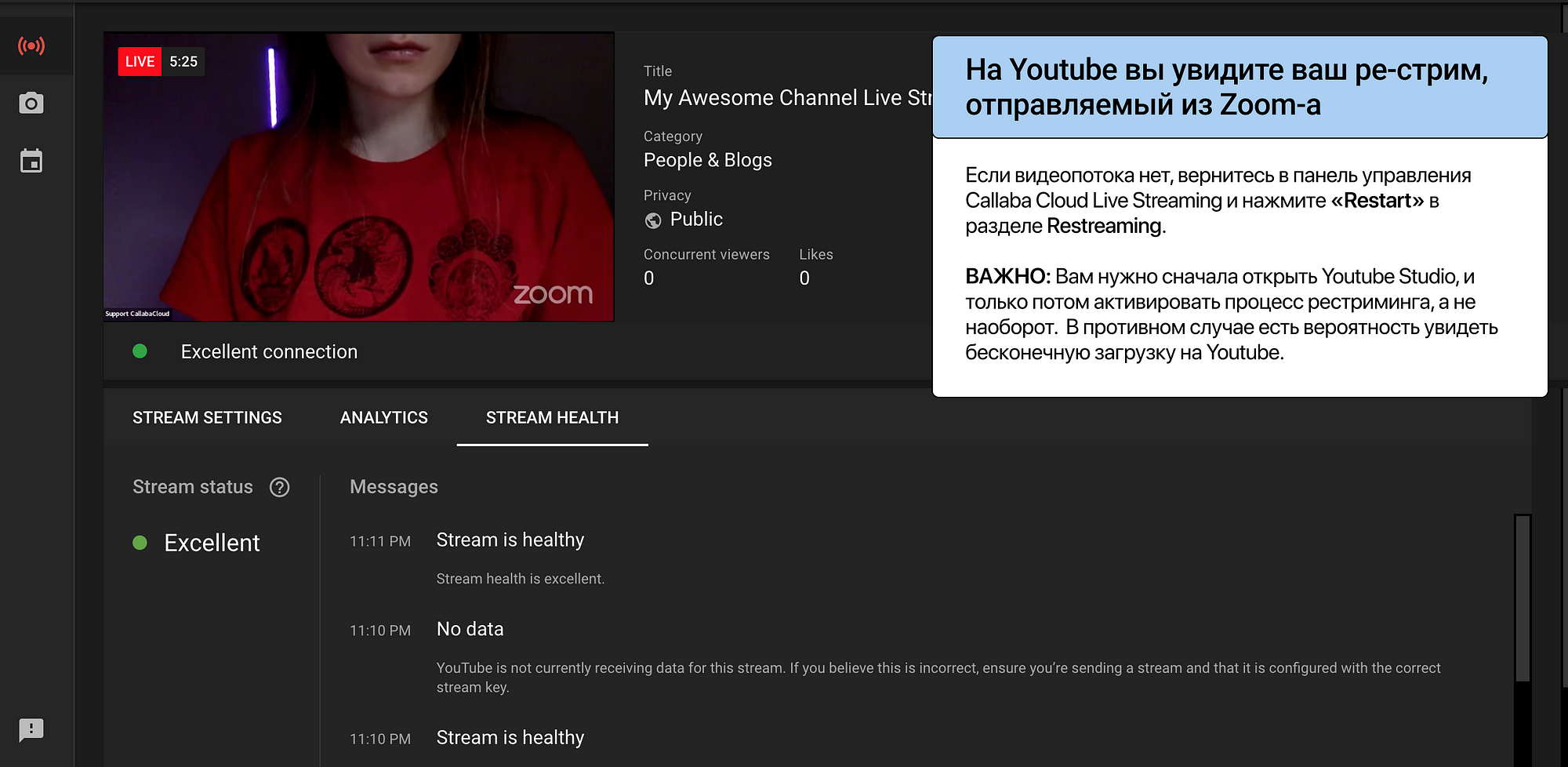Open the Stream live broadcast icon
1568x767 pixels.
(31, 45)
